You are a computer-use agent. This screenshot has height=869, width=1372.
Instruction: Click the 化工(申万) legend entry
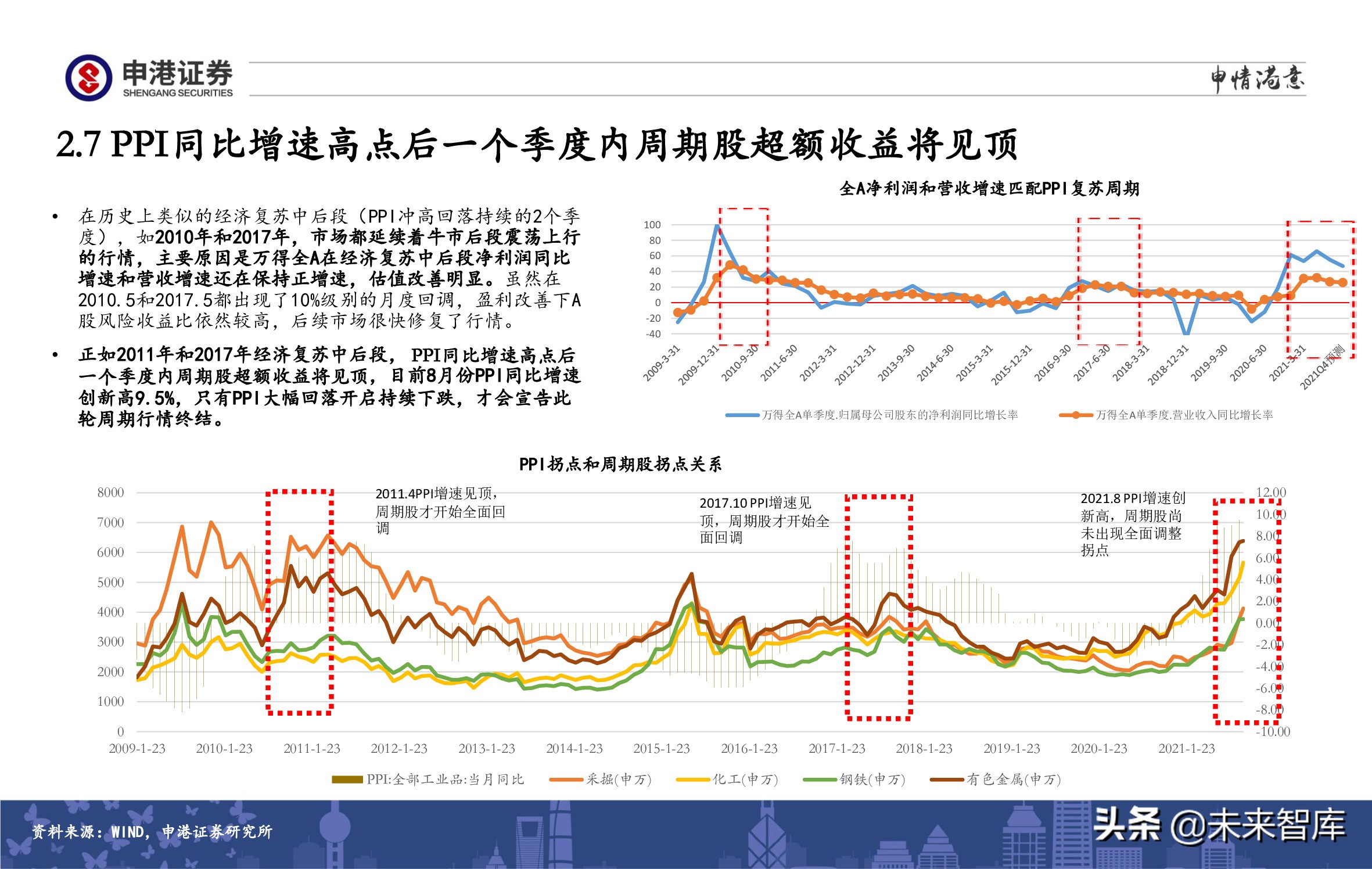click(x=727, y=780)
